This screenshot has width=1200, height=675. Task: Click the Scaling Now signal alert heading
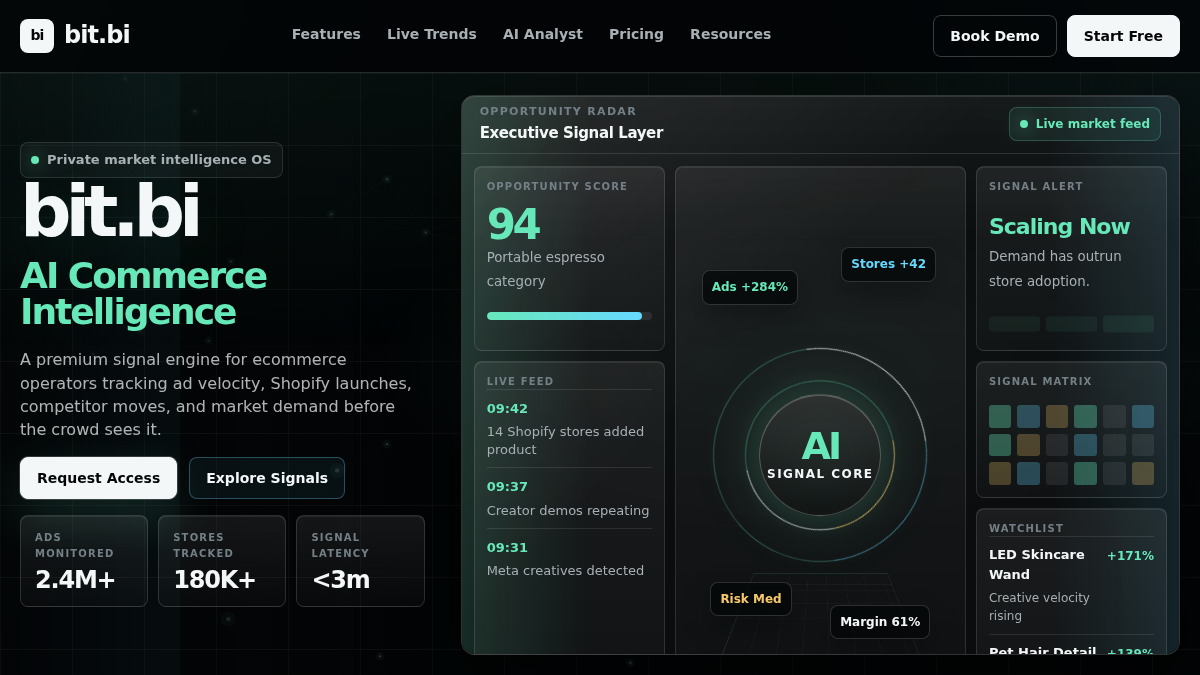click(x=1059, y=227)
